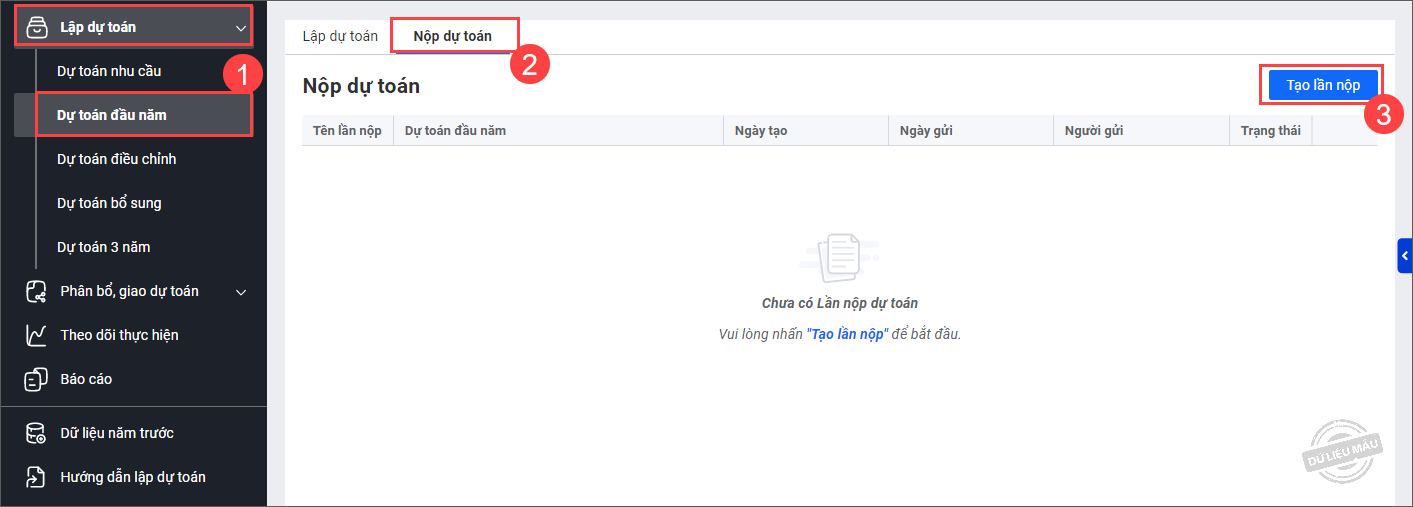Click the Phân bổ, giao dự toán icon
The height and width of the screenshot is (507, 1413).
[36, 291]
